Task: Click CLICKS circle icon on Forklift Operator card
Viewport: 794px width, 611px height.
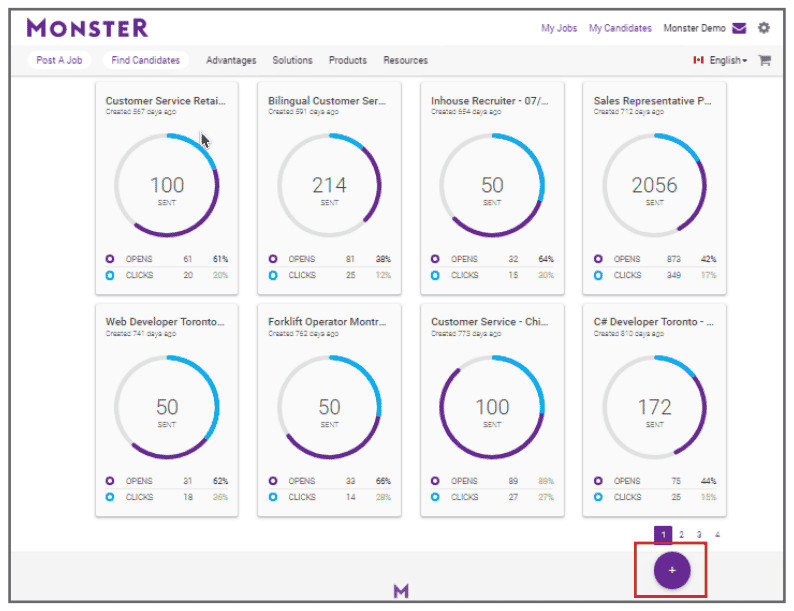Action: click(x=273, y=497)
